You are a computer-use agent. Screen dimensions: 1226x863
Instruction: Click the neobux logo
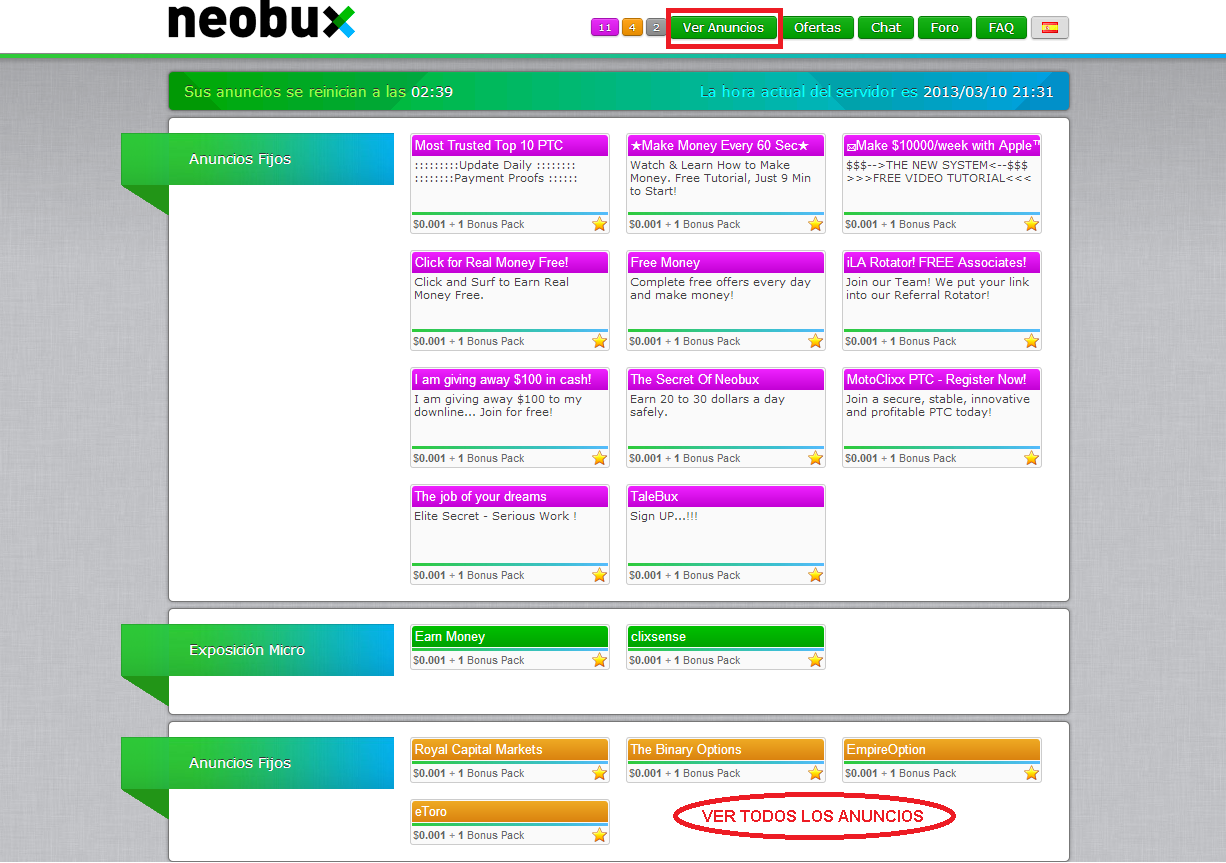262,21
